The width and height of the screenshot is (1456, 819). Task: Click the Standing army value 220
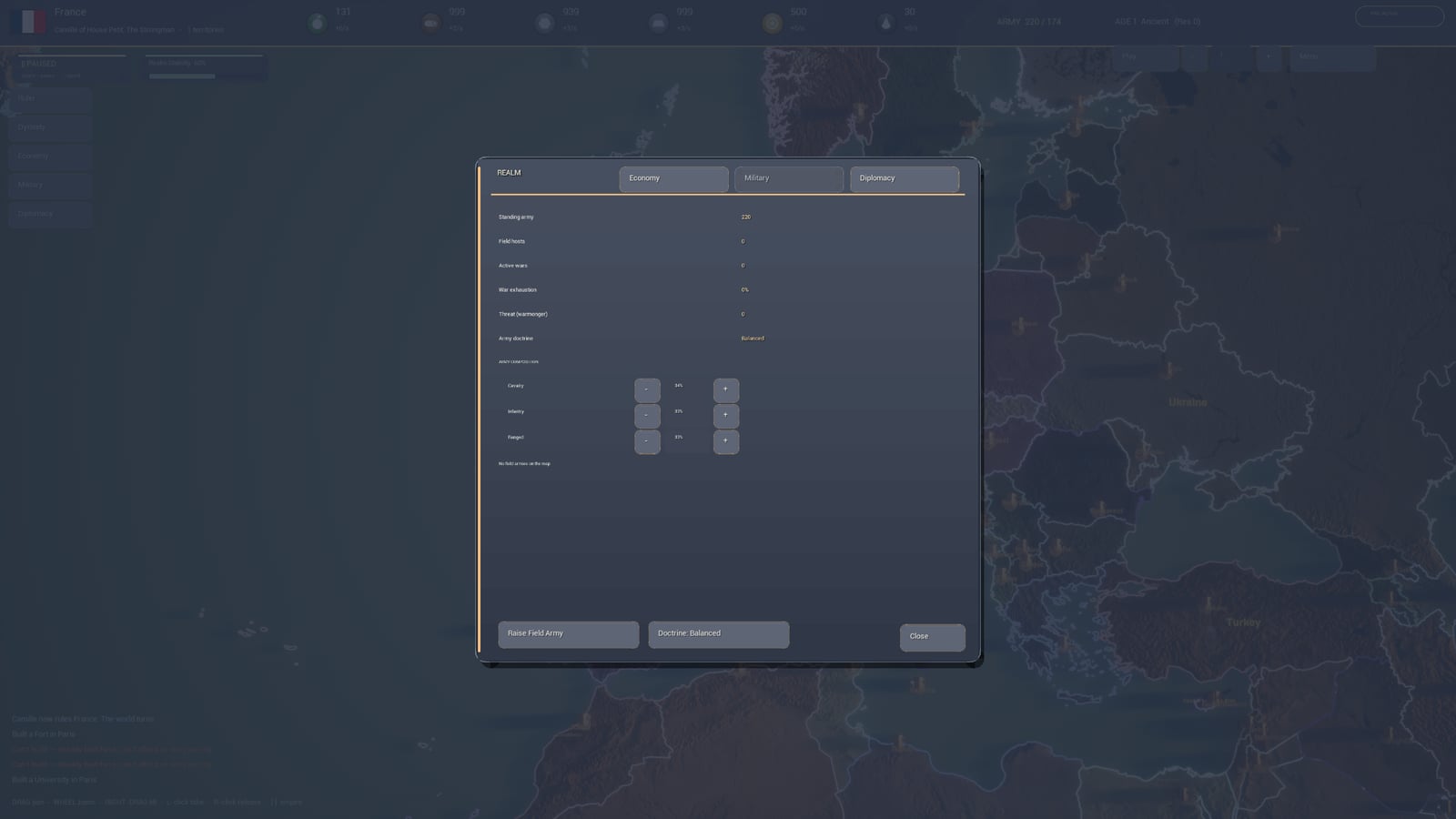pyautogui.click(x=746, y=217)
